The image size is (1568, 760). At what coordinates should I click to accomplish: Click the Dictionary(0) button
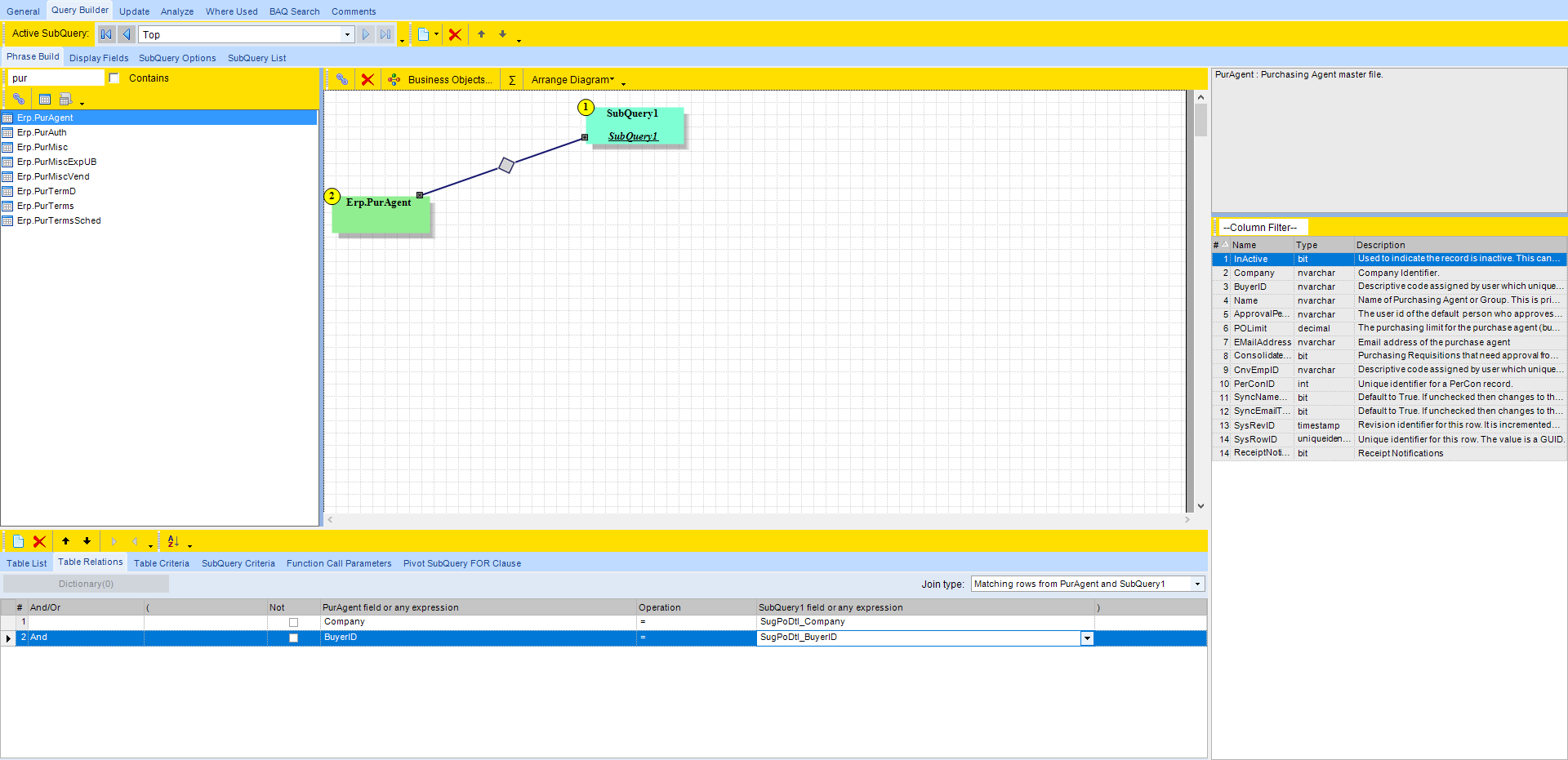click(87, 584)
